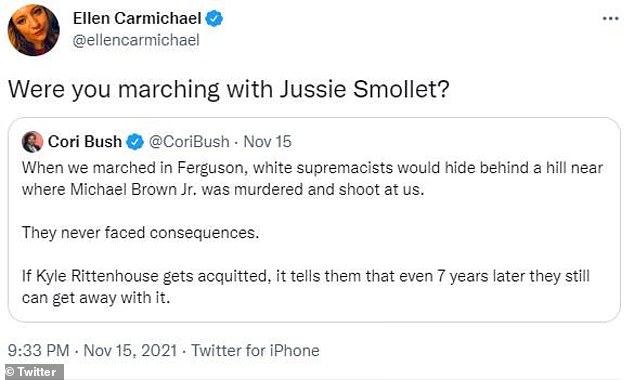
Task: Open the three-dot more options menu
Action: click(x=610, y=19)
